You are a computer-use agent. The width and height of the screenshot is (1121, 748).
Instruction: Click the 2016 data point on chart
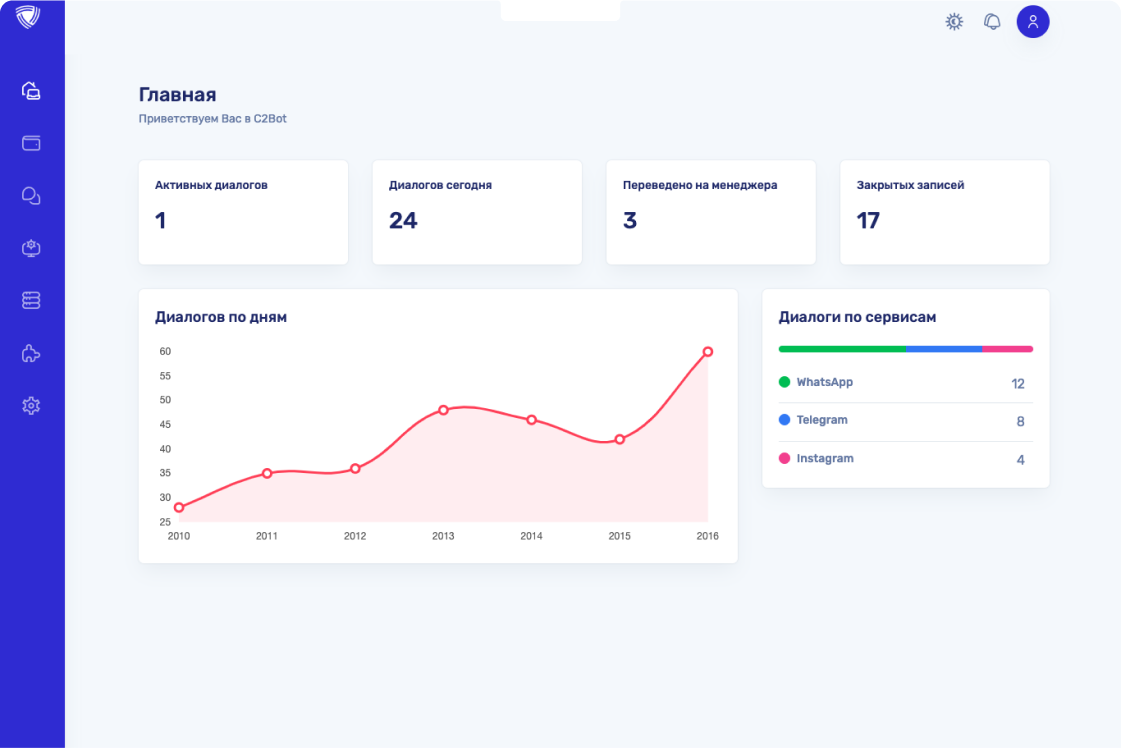[x=707, y=352]
